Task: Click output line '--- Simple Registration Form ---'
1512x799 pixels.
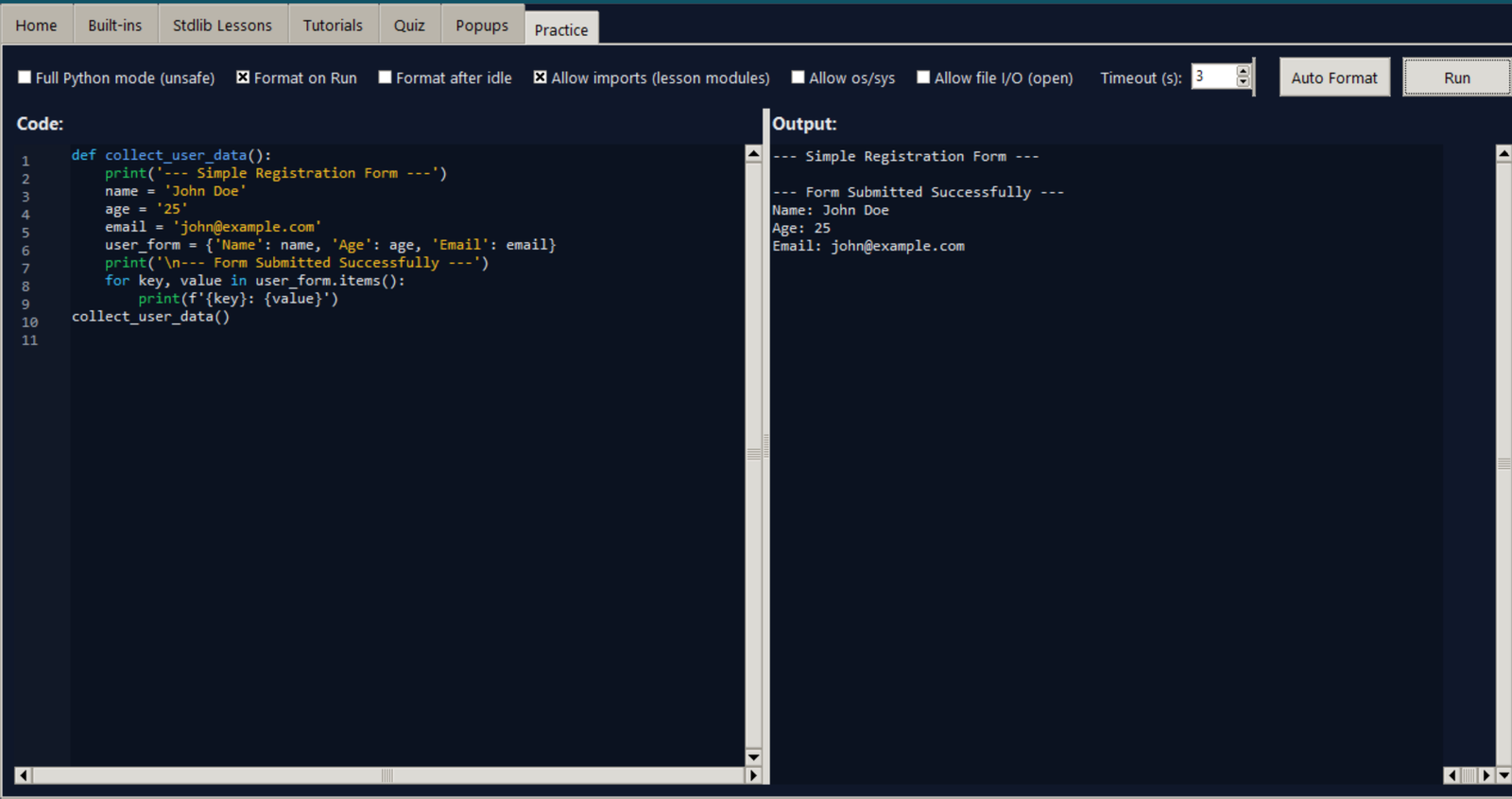Action: pos(905,156)
